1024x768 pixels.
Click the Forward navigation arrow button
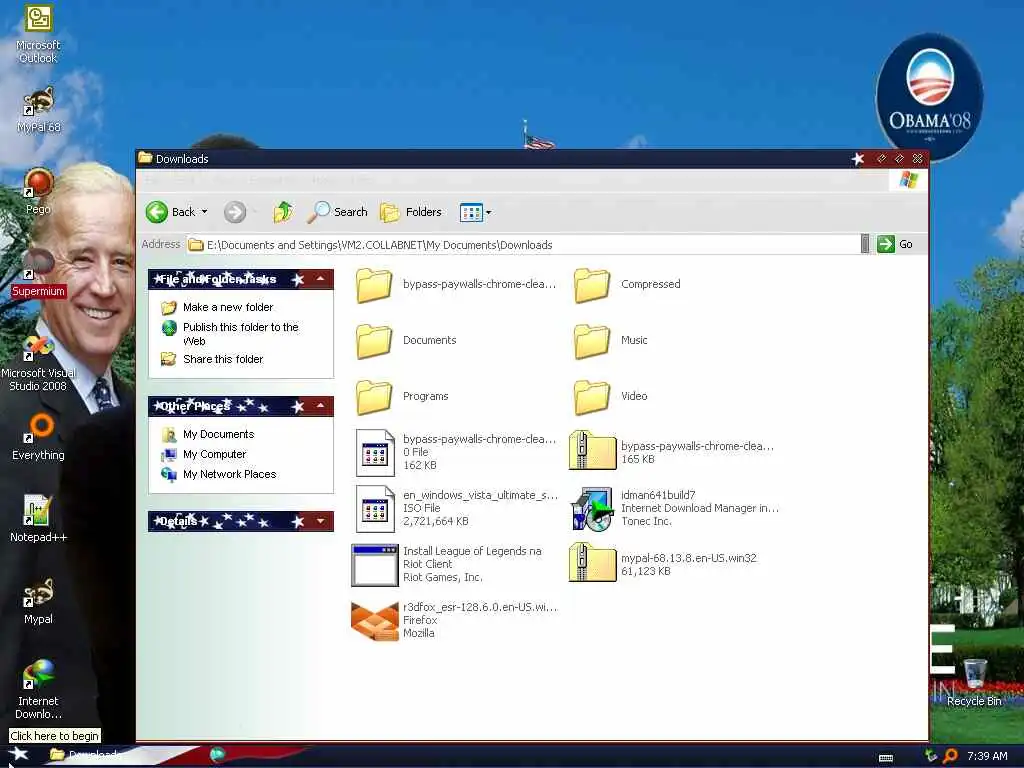click(235, 212)
